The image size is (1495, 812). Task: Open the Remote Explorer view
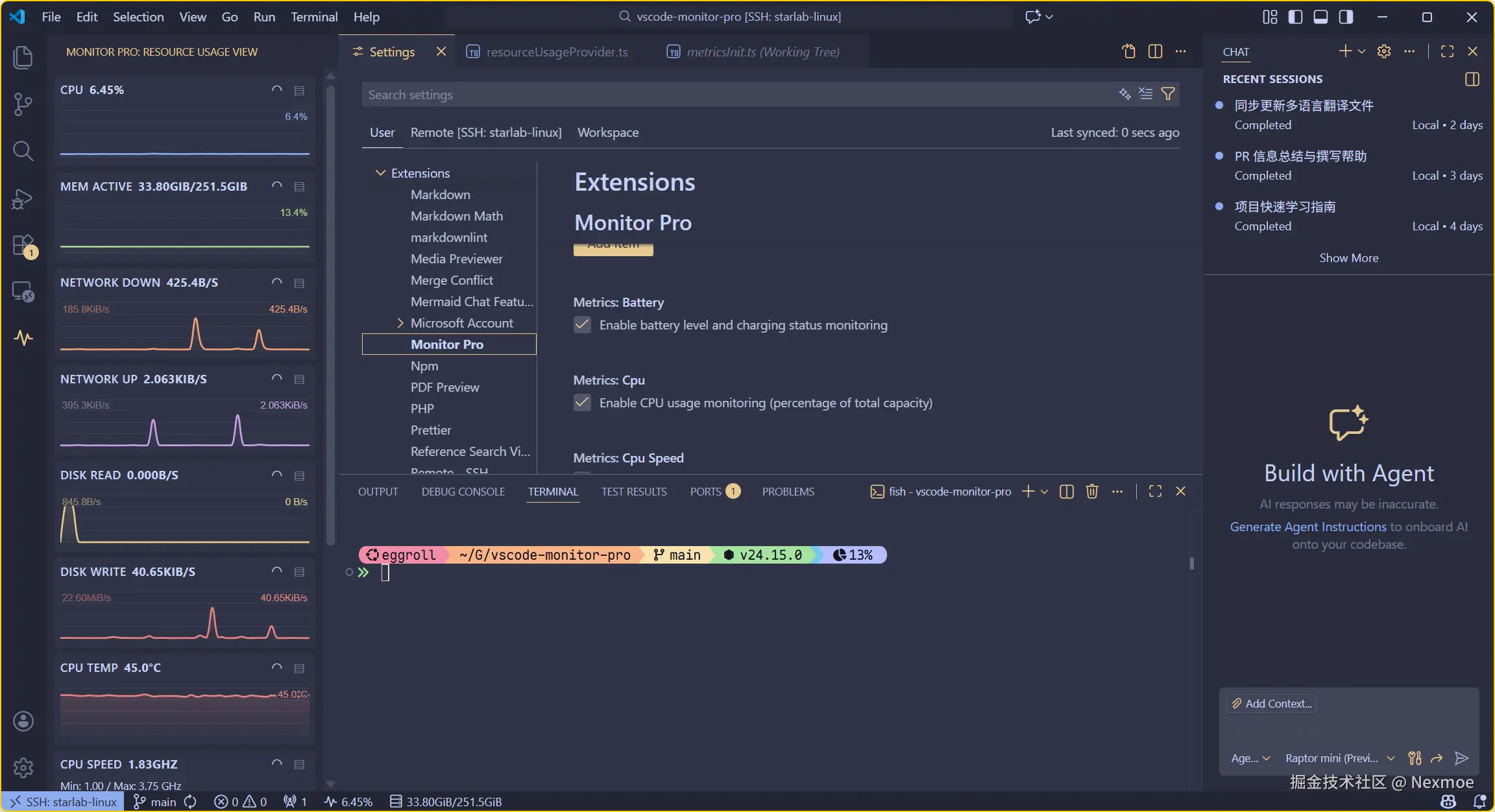23,292
